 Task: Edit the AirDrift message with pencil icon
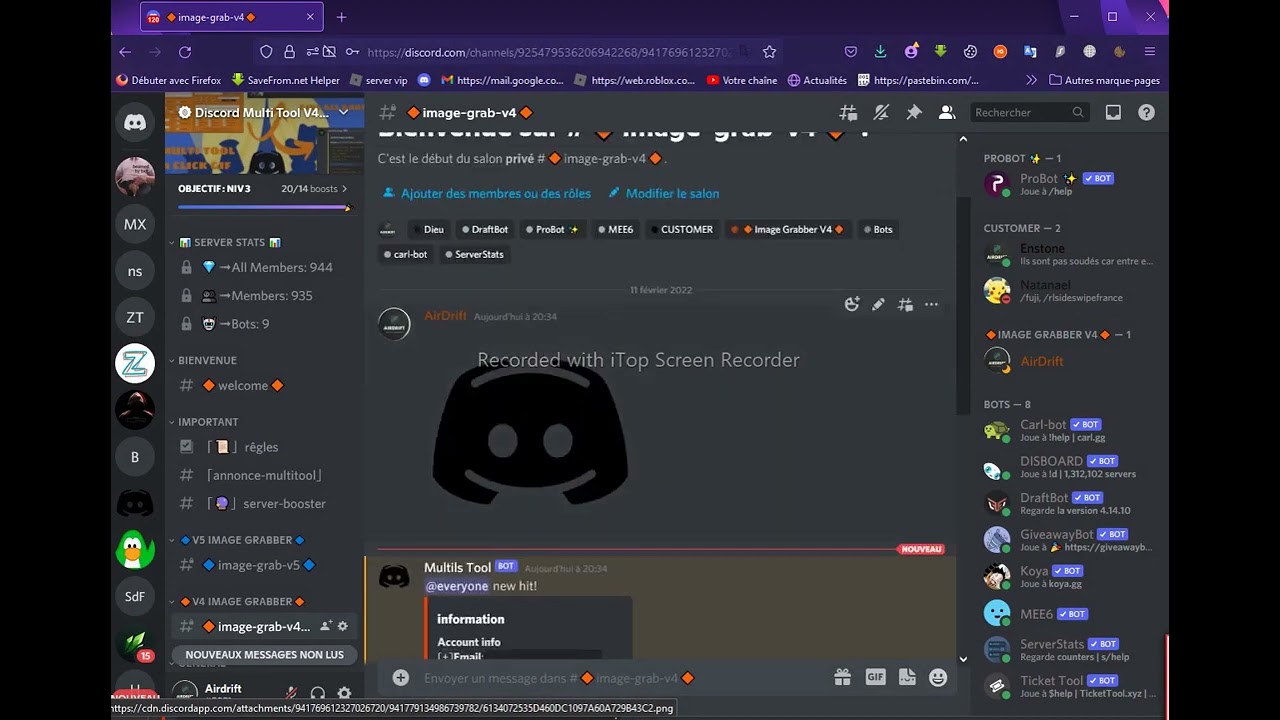click(x=878, y=305)
